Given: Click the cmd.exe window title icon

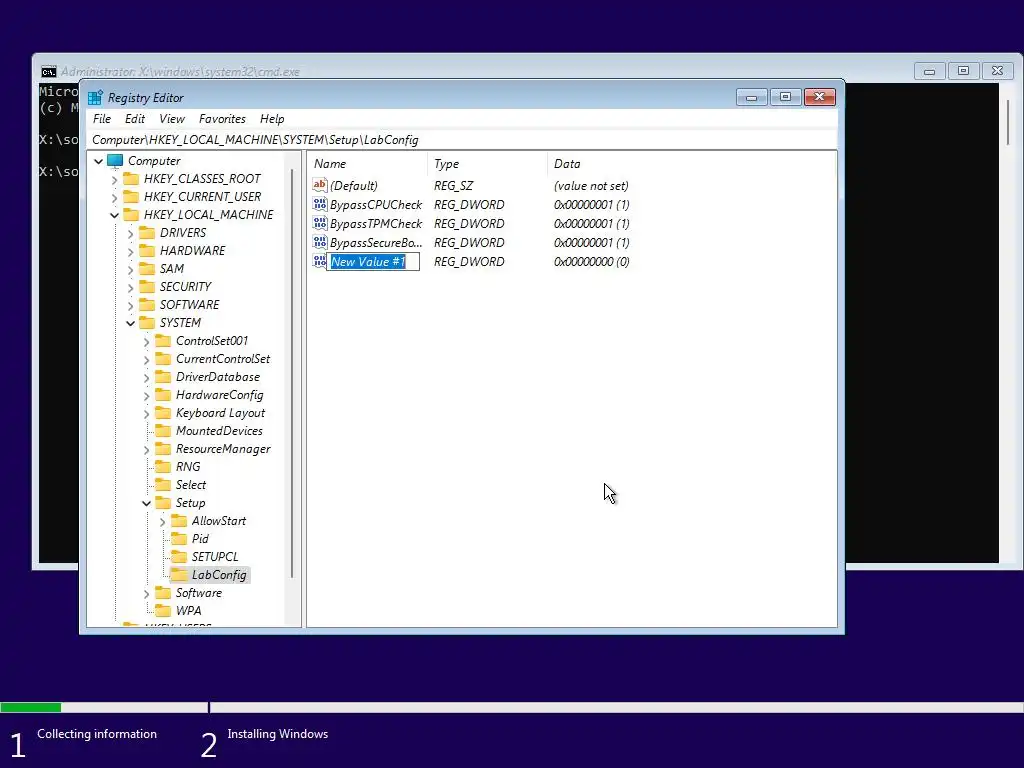Looking at the screenshot, I should coord(48,71).
